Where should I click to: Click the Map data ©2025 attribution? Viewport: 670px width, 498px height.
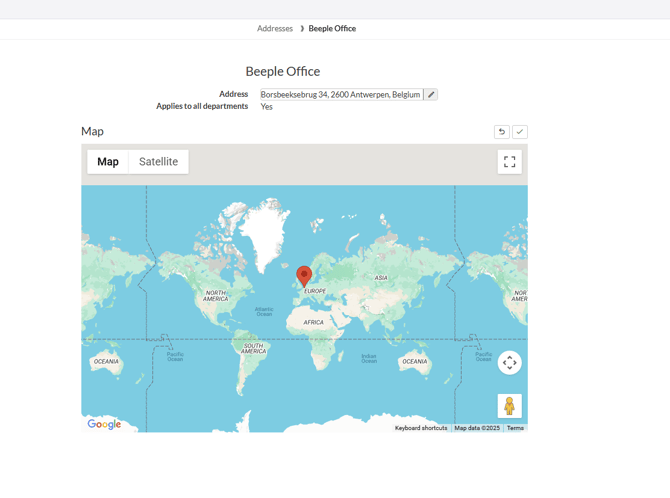[x=477, y=428]
